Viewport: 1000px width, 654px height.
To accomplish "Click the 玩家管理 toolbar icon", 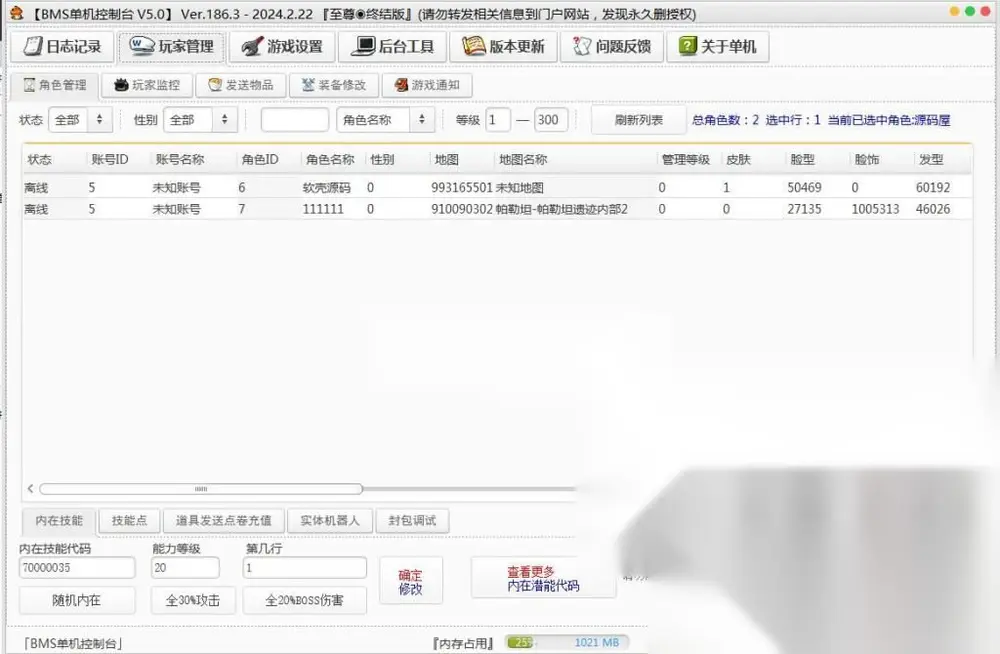I will (142, 45).
